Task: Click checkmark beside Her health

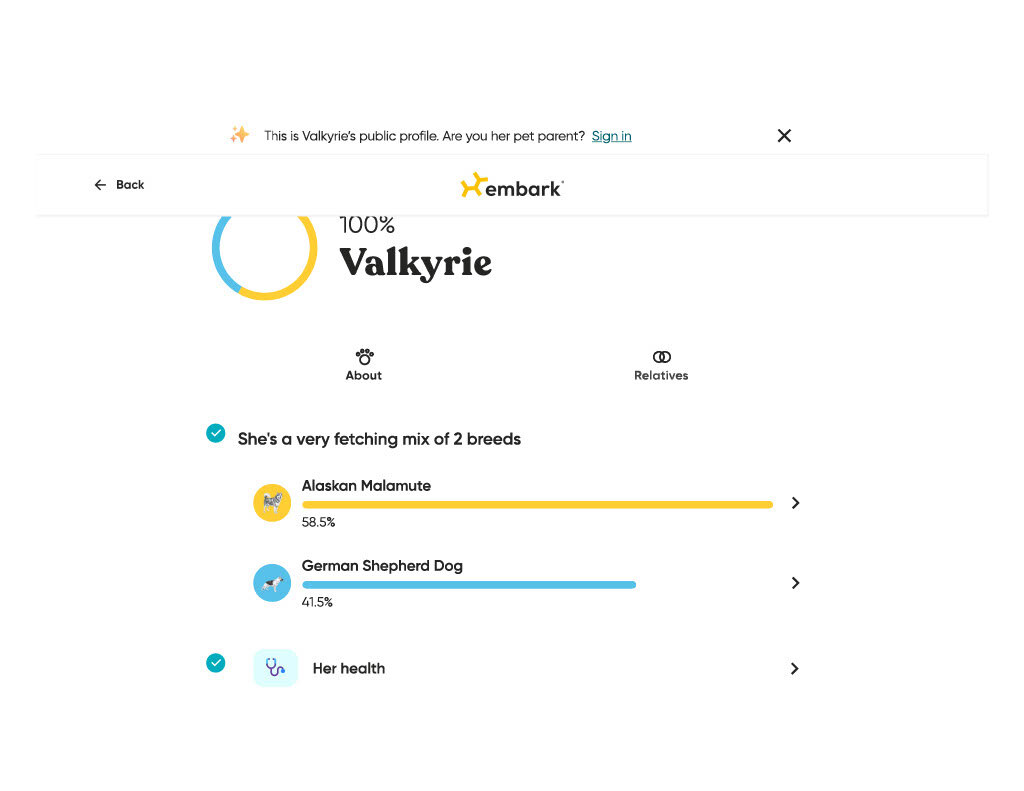Action: click(x=216, y=663)
